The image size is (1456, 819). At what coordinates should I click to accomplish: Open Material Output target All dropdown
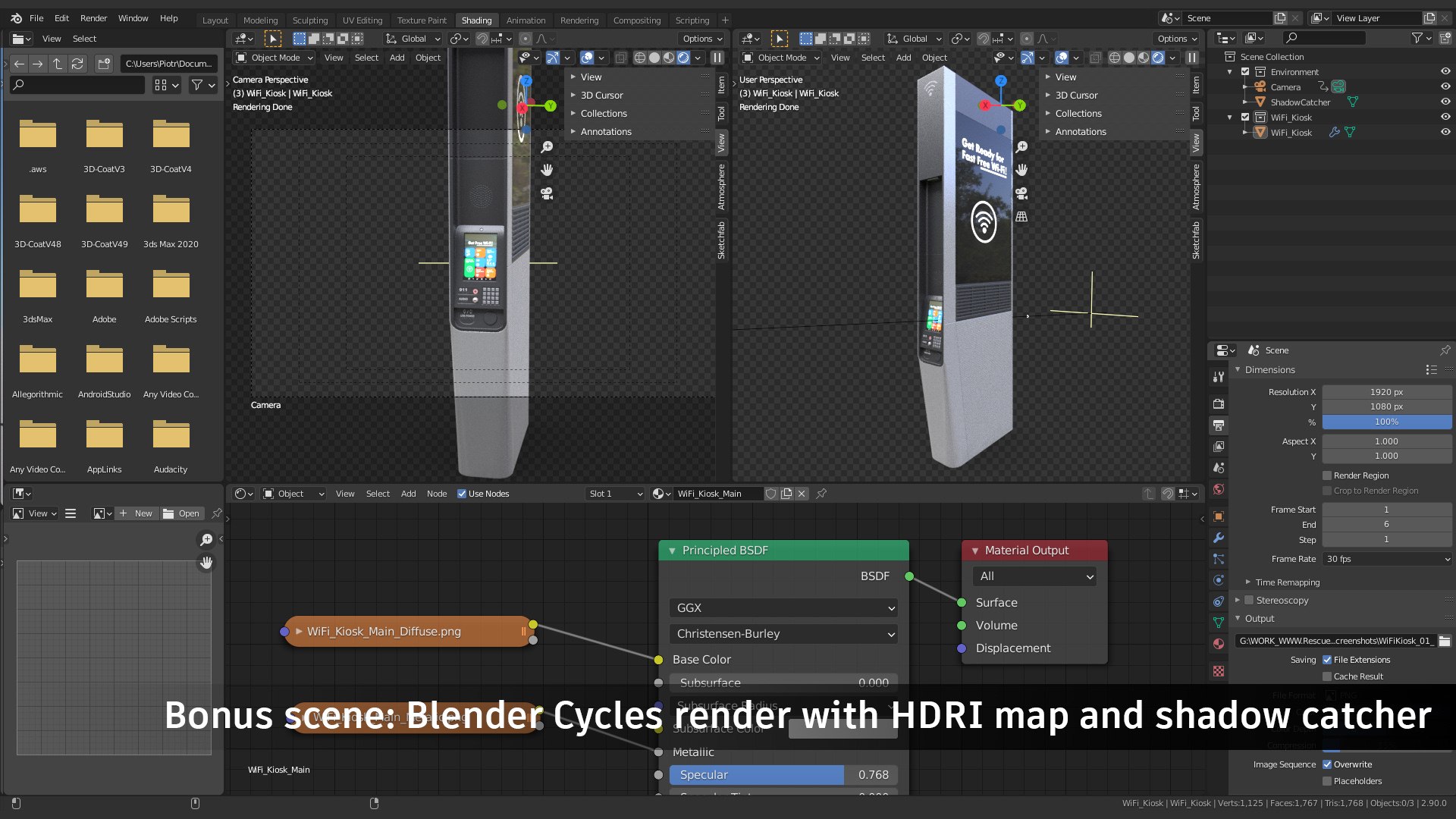(1034, 576)
